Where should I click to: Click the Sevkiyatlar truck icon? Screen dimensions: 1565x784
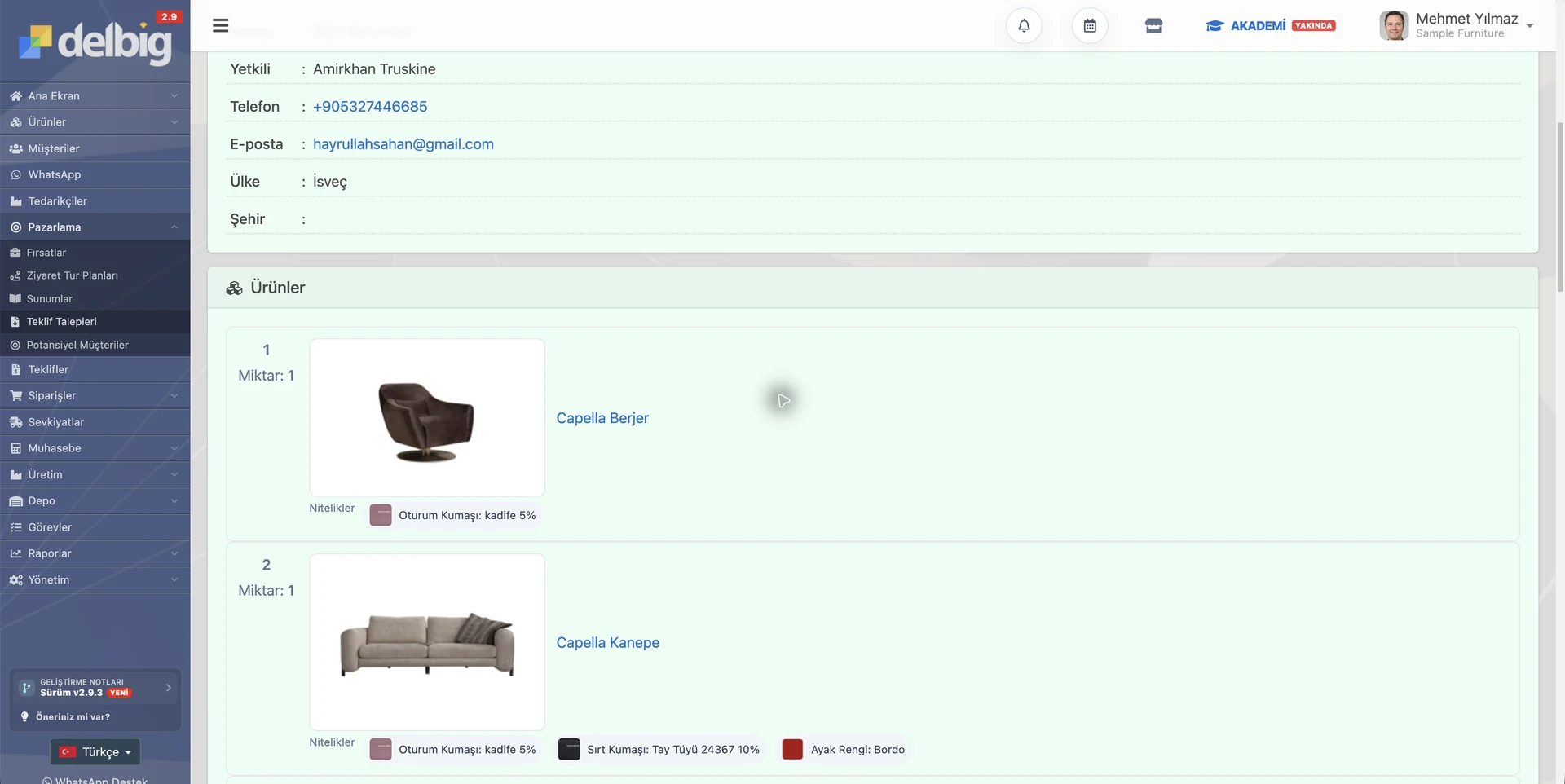point(15,422)
